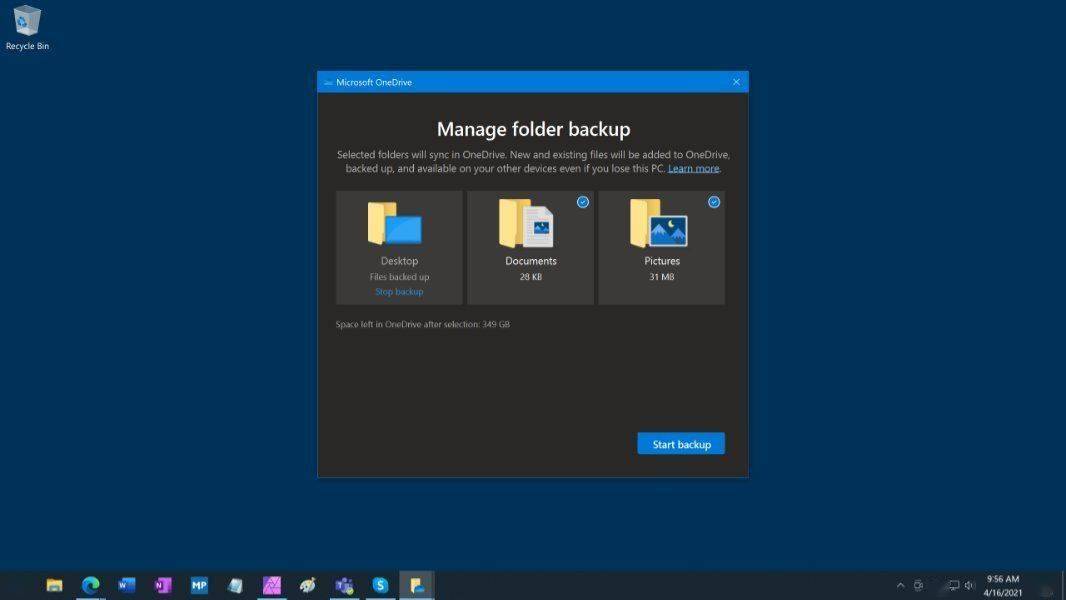Click the Meet Now tray icon
The height and width of the screenshot is (600, 1066).
[x=918, y=585]
